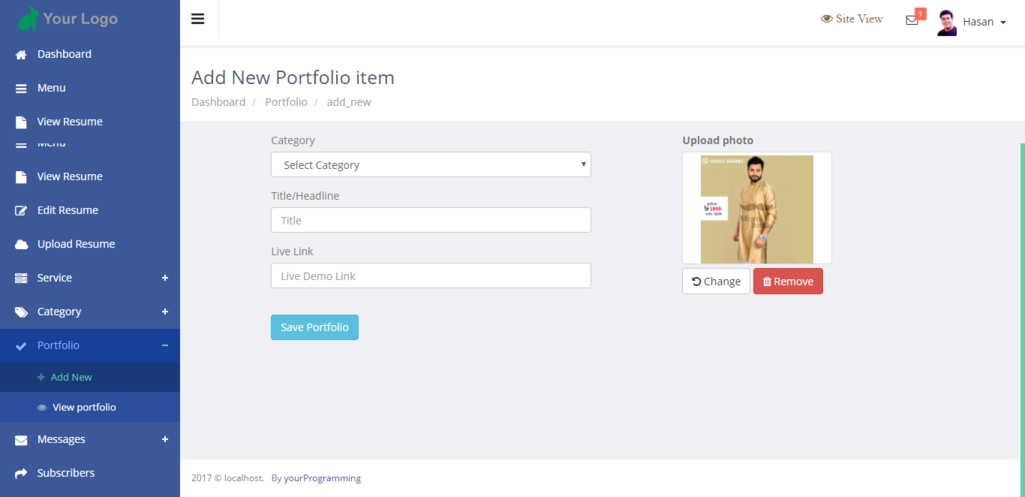
Task: Click the Upload Resume cloud icon
Action: point(21,245)
